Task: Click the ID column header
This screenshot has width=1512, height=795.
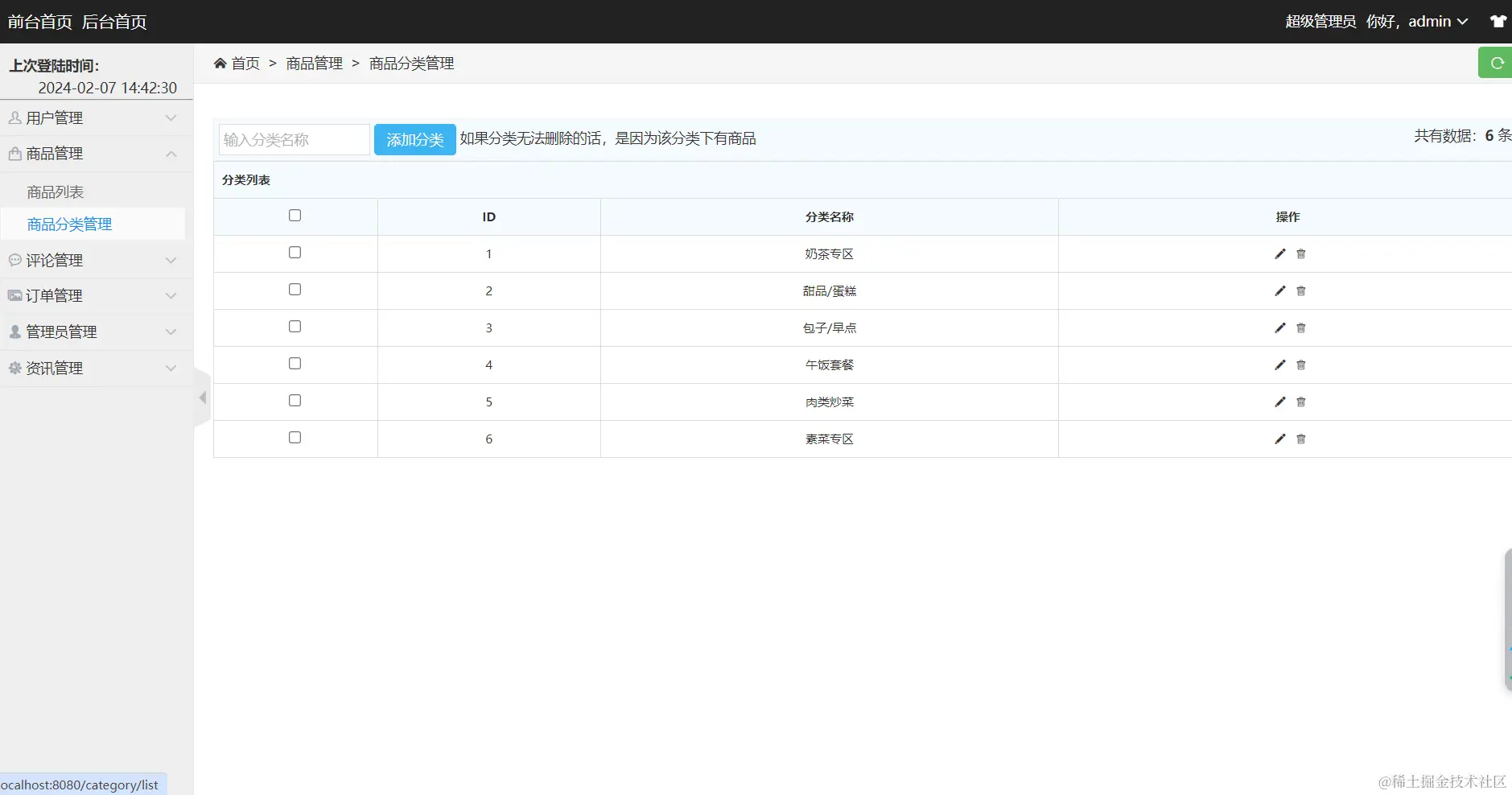Action: [x=489, y=217]
